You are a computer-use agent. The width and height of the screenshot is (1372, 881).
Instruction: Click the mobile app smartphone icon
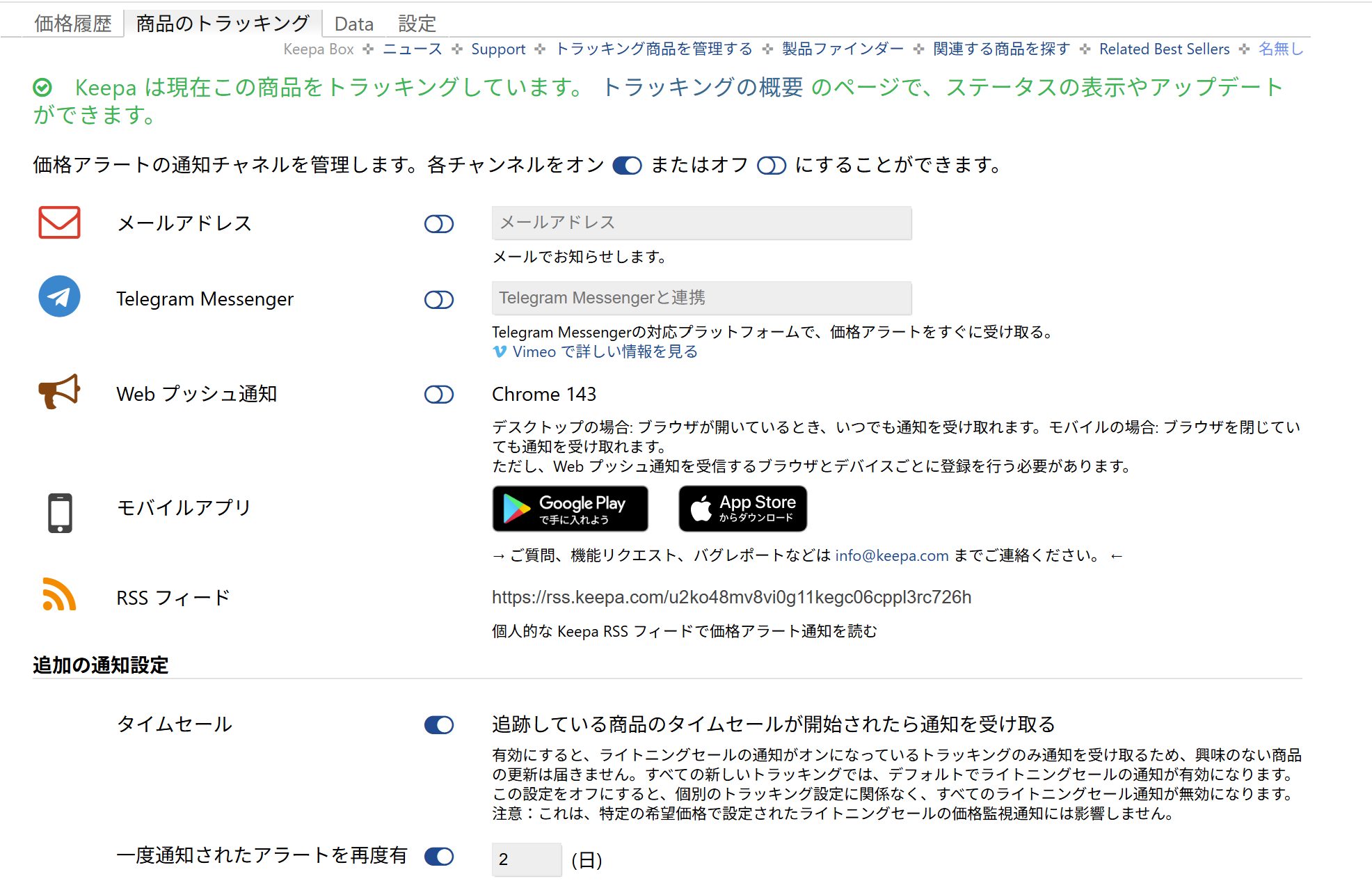click(60, 513)
